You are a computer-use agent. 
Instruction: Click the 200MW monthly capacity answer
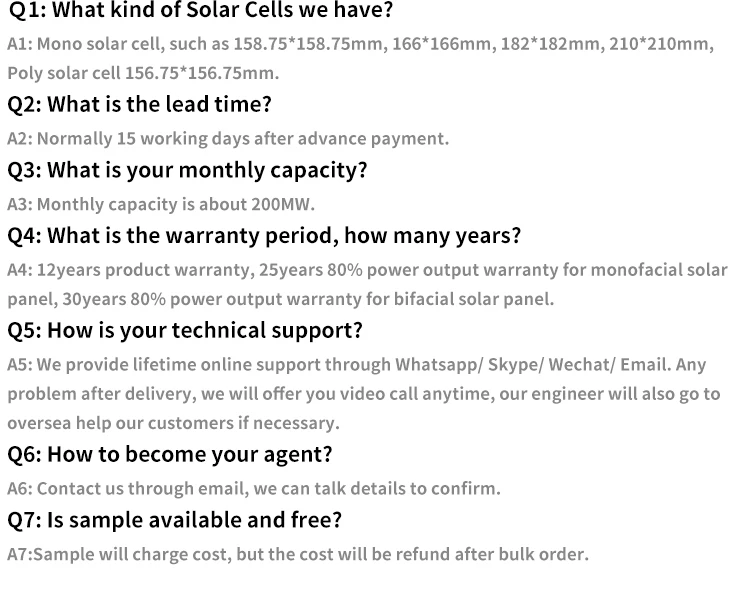pyautogui.click(x=161, y=204)
